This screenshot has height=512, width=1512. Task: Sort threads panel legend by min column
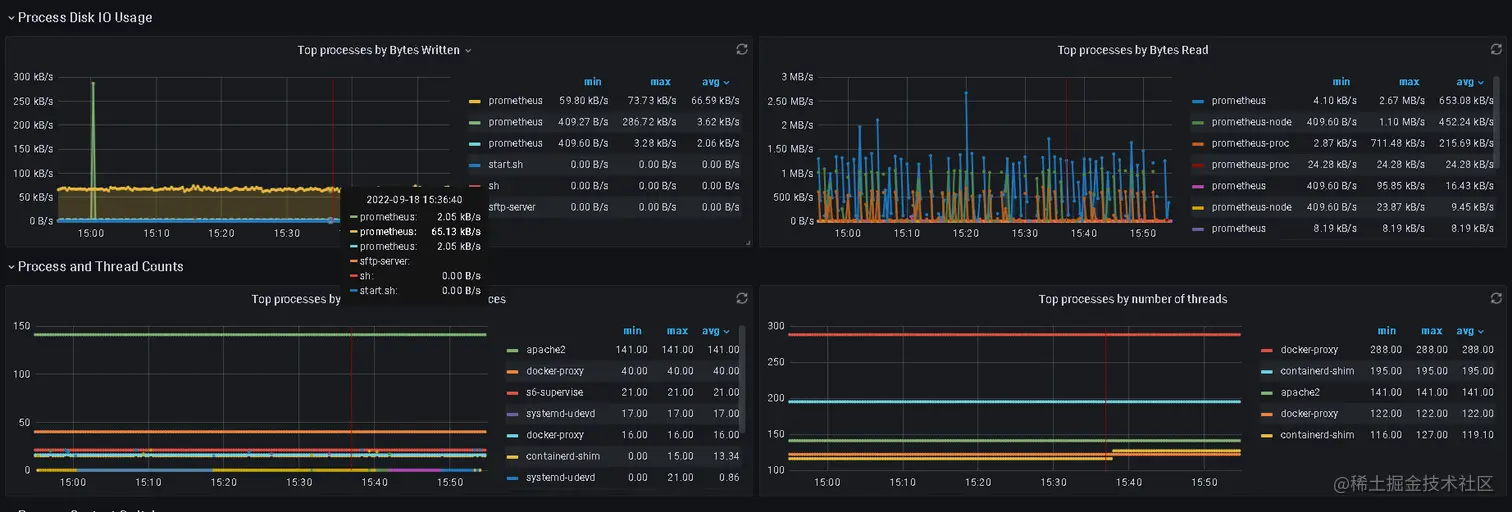(x=1386, y=331)
